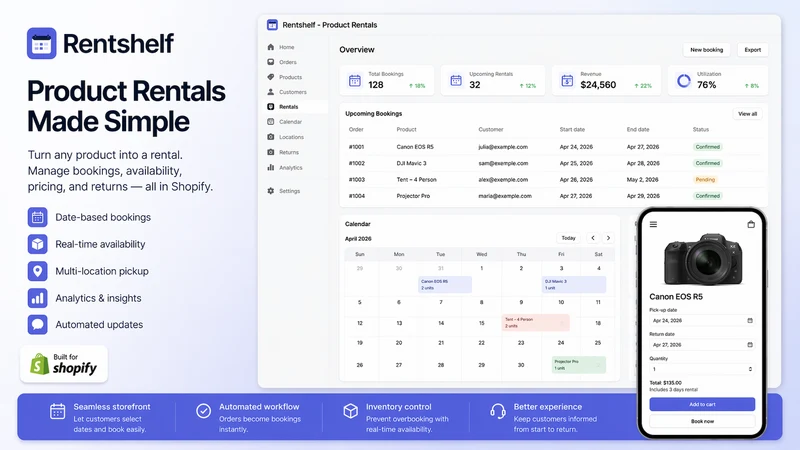This screenshot has width=800, height=450.
Task: Open calendar picker icon for Return date
Action: [x=750, y=345]
